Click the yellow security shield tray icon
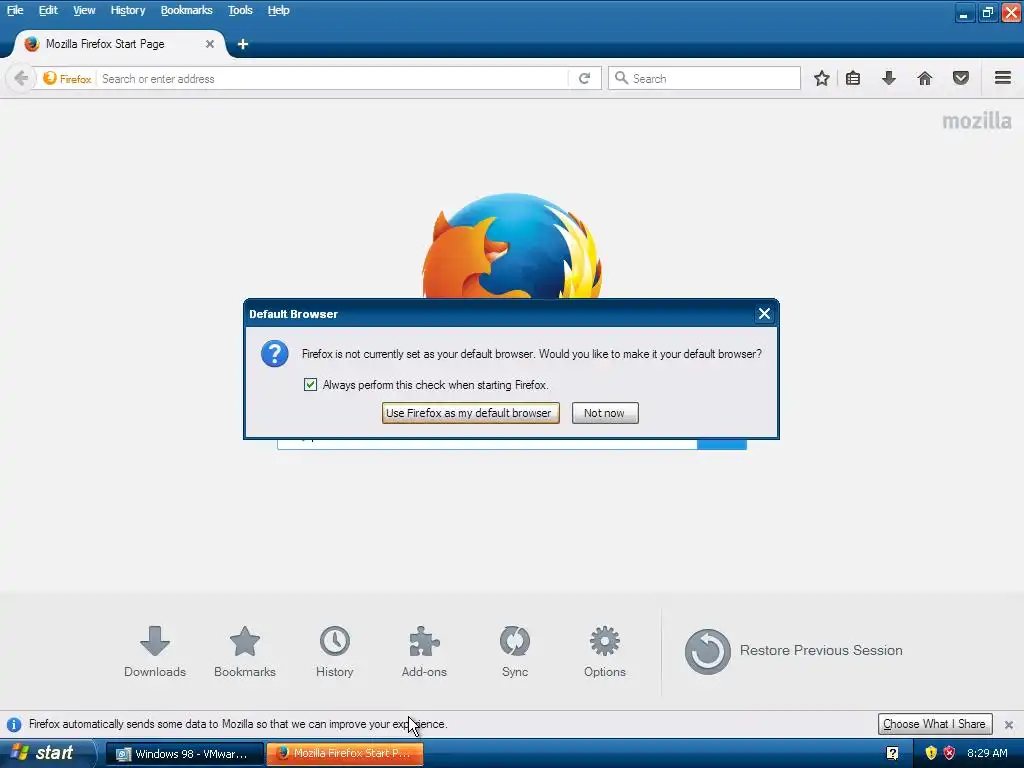Screen dimensions: 1024x768 pyautogui.click(x=931, y=753)
